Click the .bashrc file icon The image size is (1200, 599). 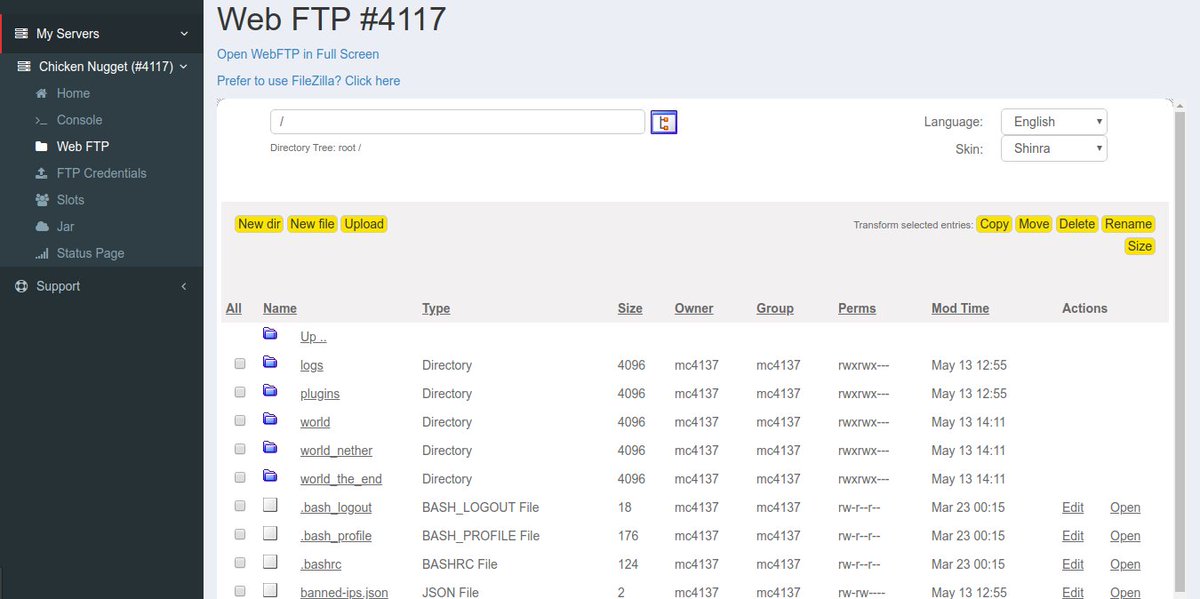270,562
